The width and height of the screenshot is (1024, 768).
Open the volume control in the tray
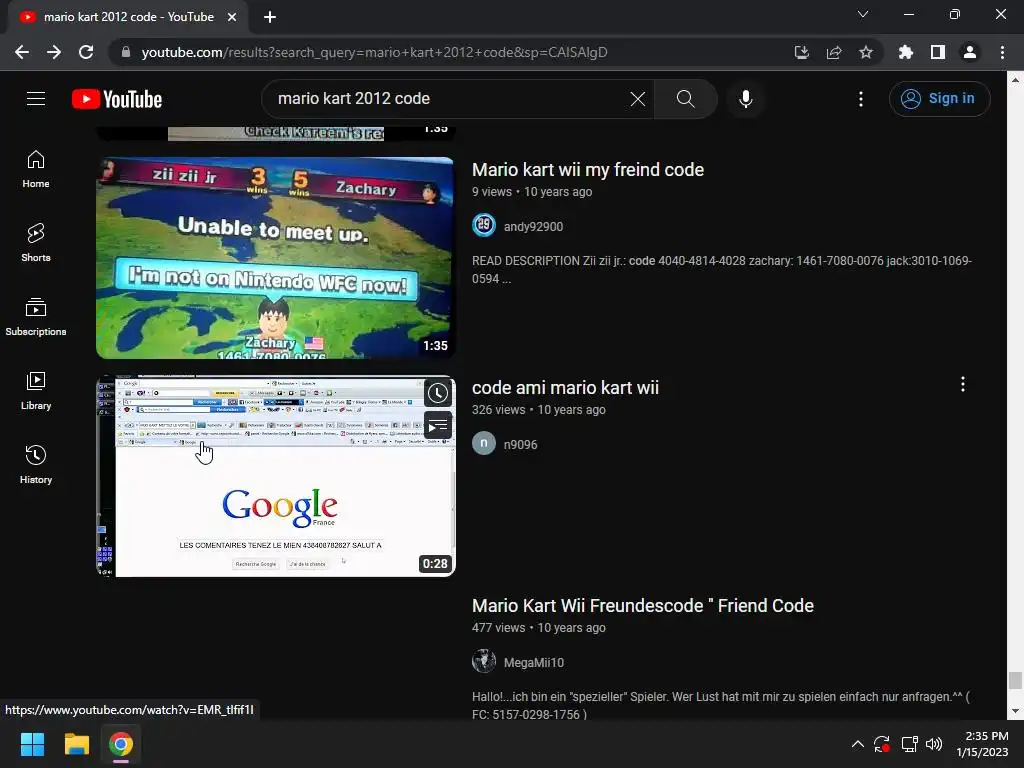[934, 744]
